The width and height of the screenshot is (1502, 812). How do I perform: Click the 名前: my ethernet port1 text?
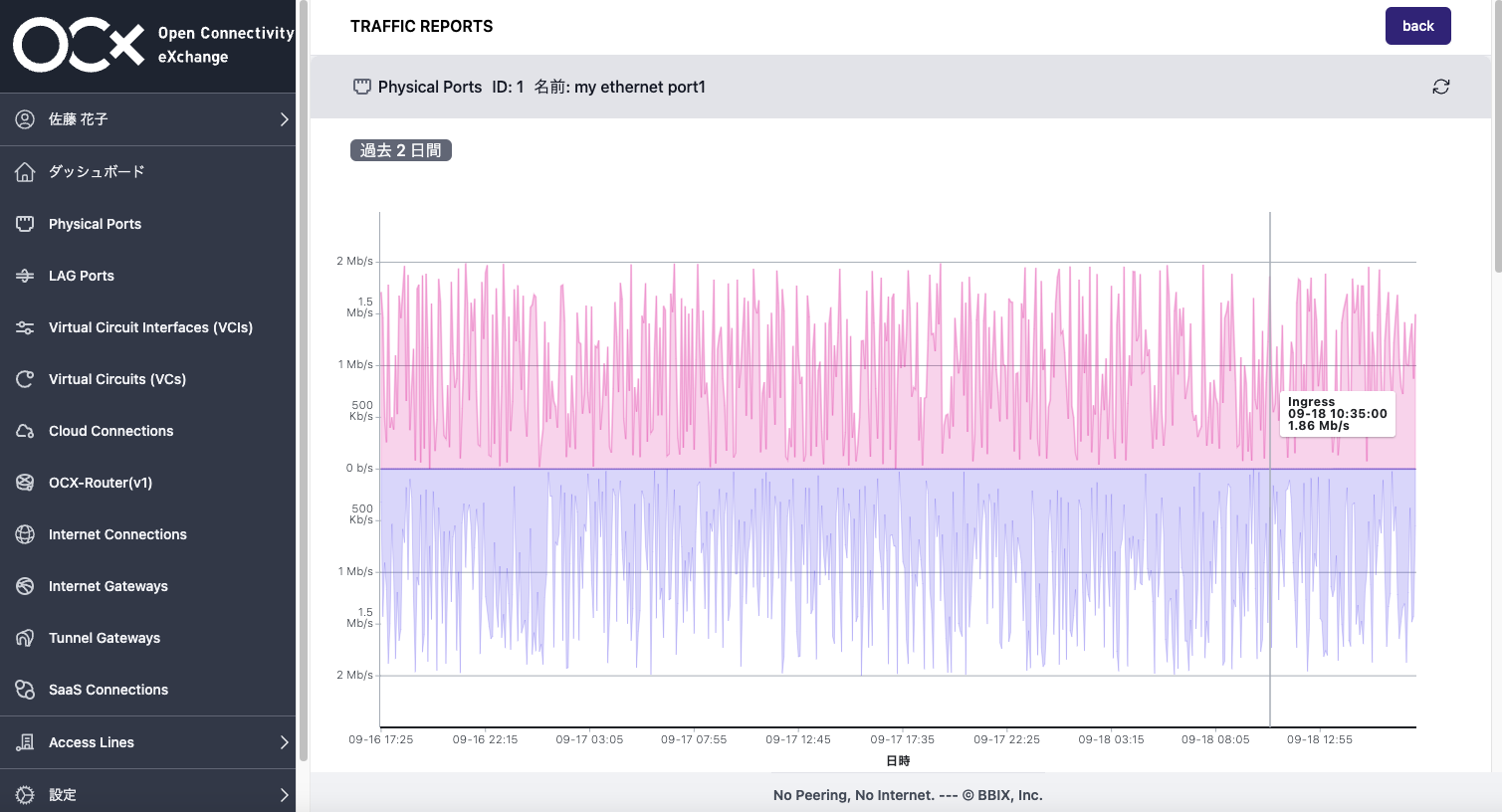(619, 87)
